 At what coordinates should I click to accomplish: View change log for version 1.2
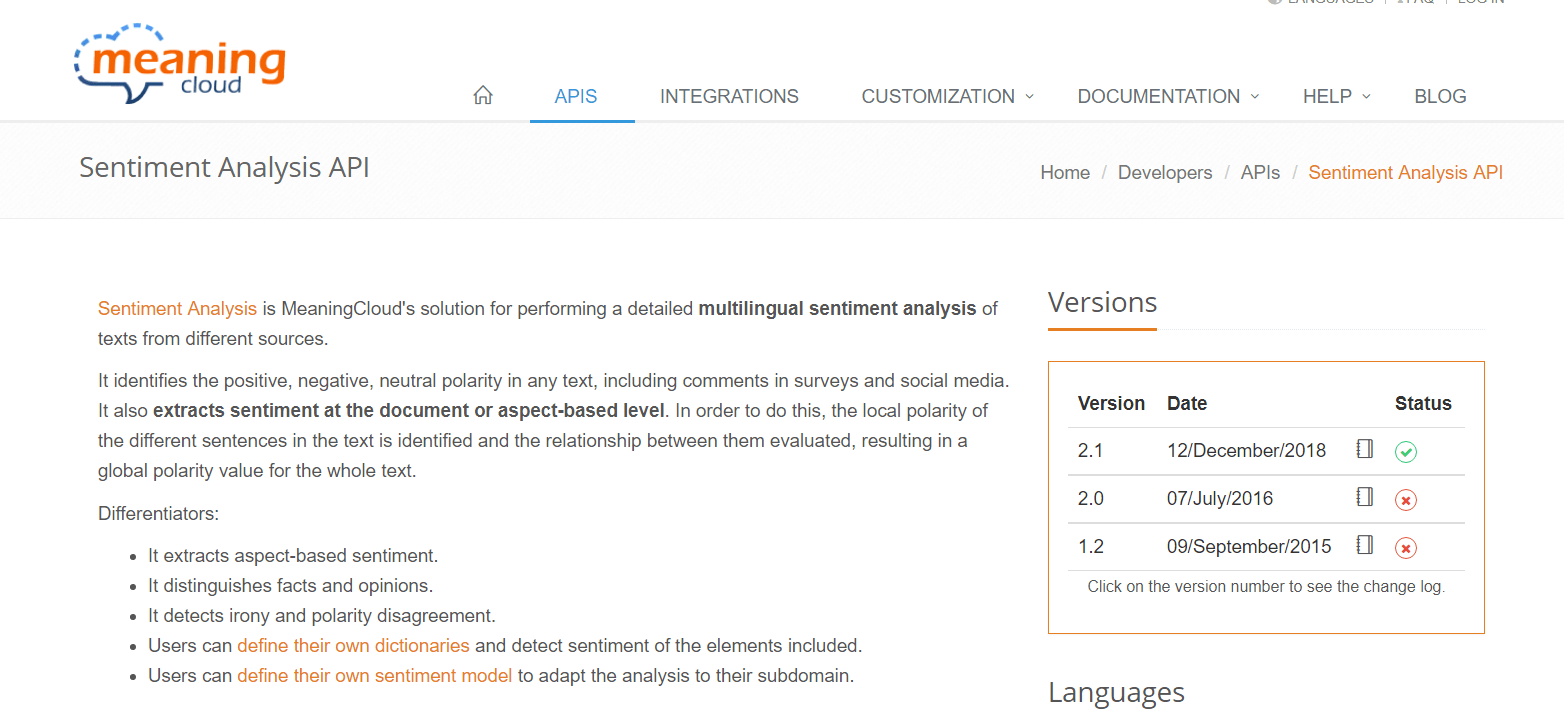point(1090,547)
